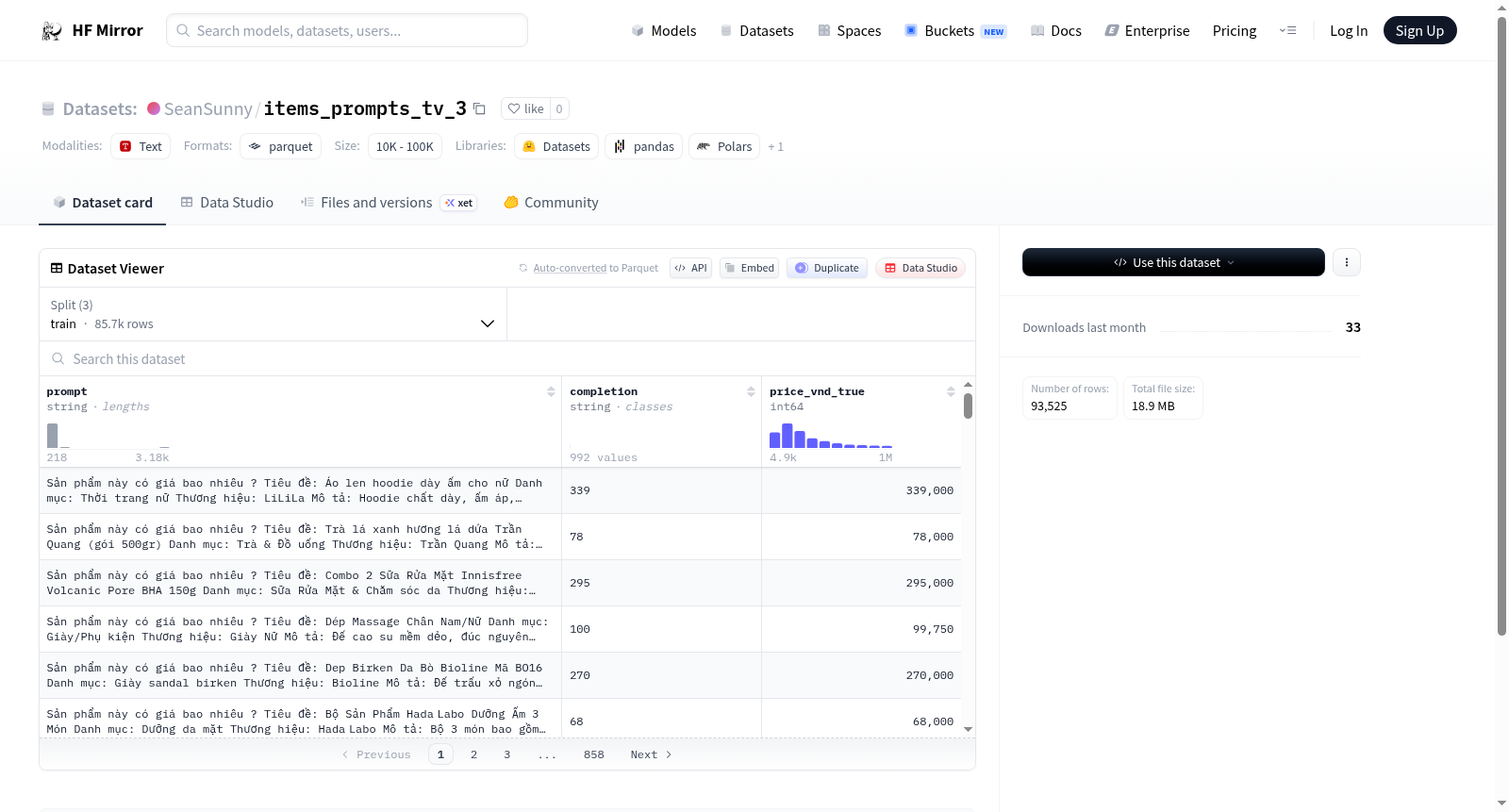This screenshot has width=1509, height=812.
Task: Select the completion cell with value 270
Action: click(x=661, y=675)
